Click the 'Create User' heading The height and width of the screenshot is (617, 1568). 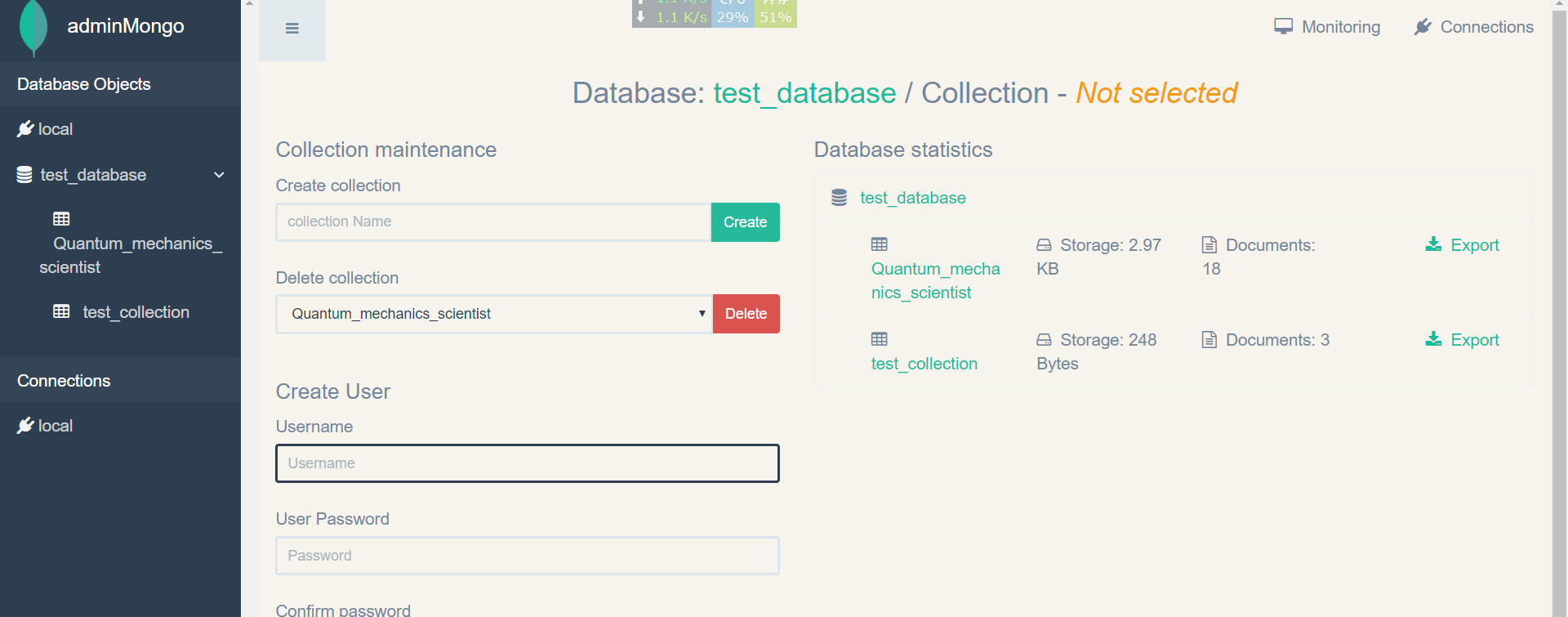(x=333, y=391)
